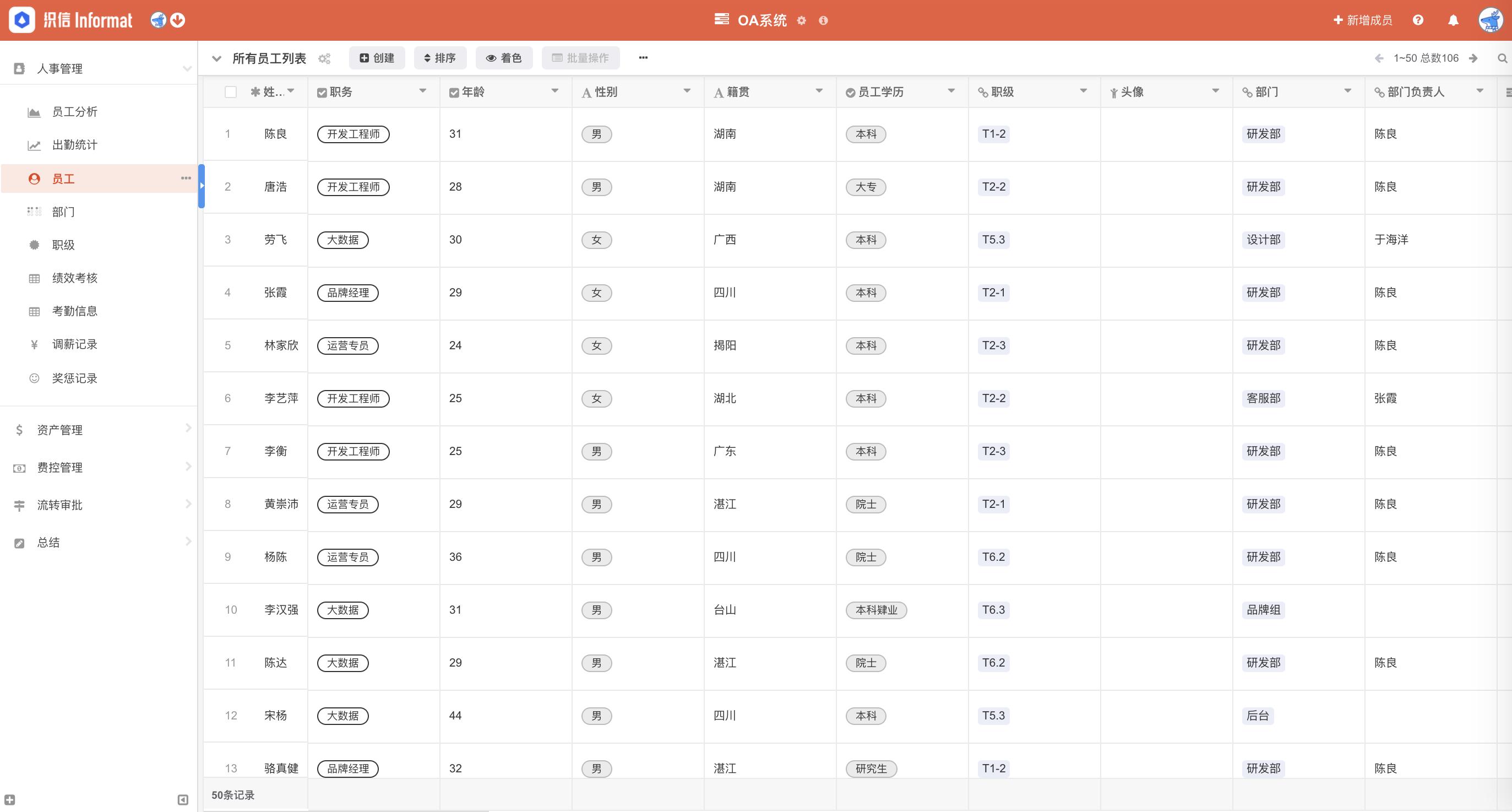
Task: Collapse the 所有员工列表 view chevron
Action: tap(216, 58)
